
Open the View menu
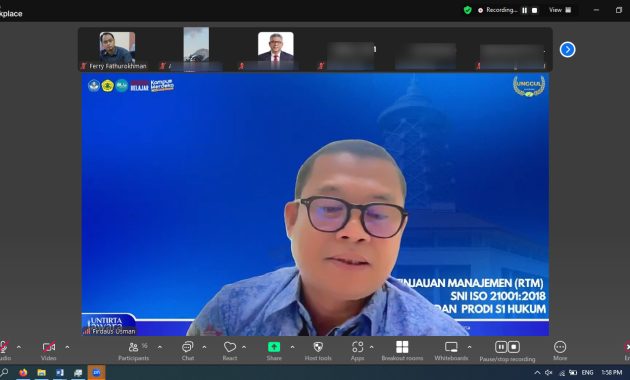point(560,10)
